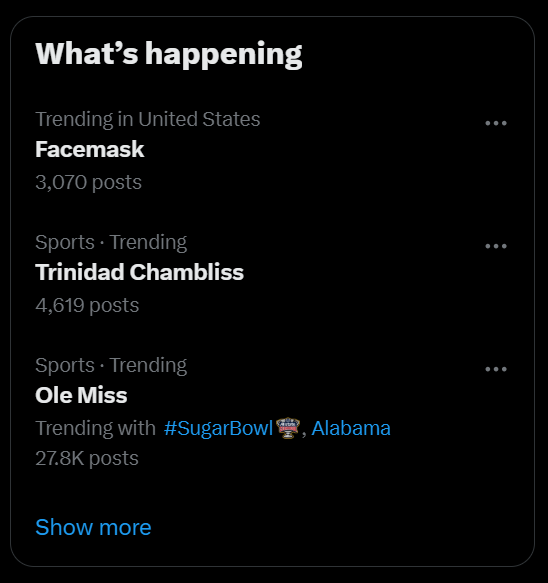
Task: Open the Facemask trending topic
Action: point(90,149)
